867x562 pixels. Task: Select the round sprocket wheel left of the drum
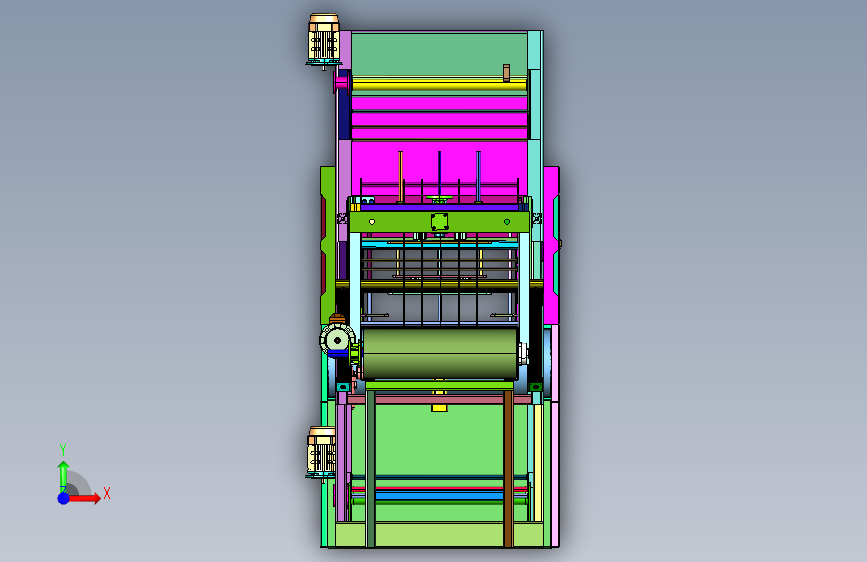[337, 340]
